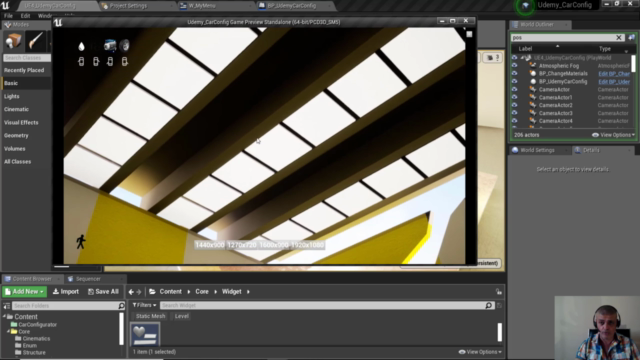The height and width of the screenshot is (360, 640).
Task: Click the camera icon in game preview
Action: 110,45
